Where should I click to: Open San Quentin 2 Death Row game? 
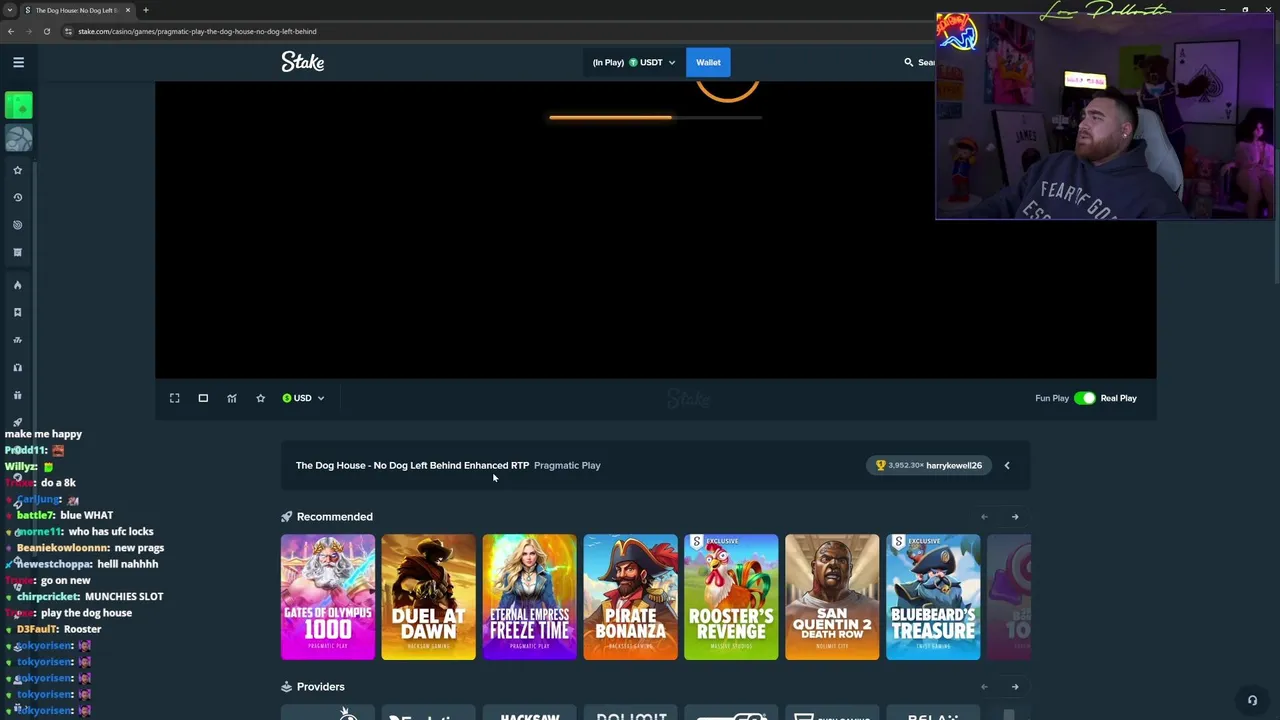pyautogui.click(x=832, y=597)
